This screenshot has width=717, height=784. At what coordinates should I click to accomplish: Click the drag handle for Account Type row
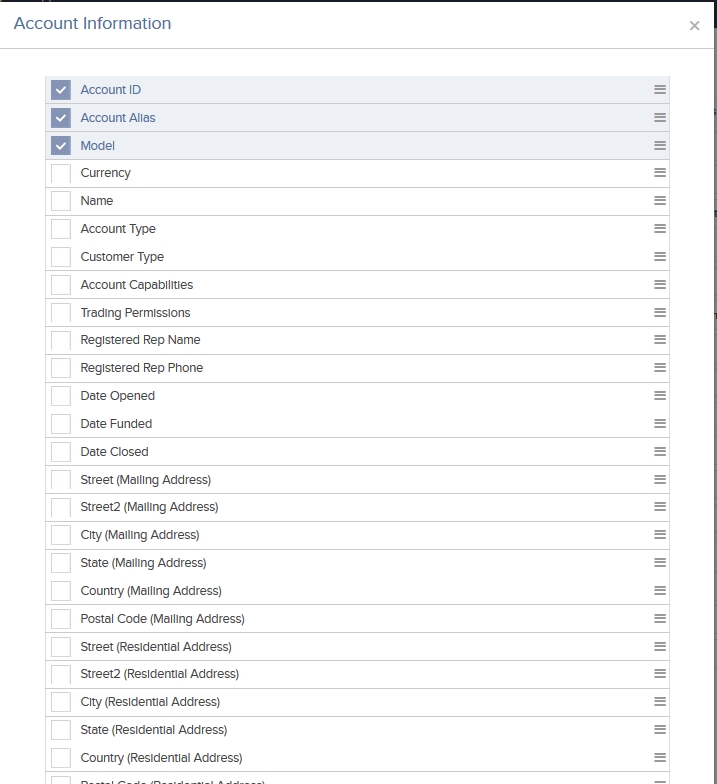[660, 229]
